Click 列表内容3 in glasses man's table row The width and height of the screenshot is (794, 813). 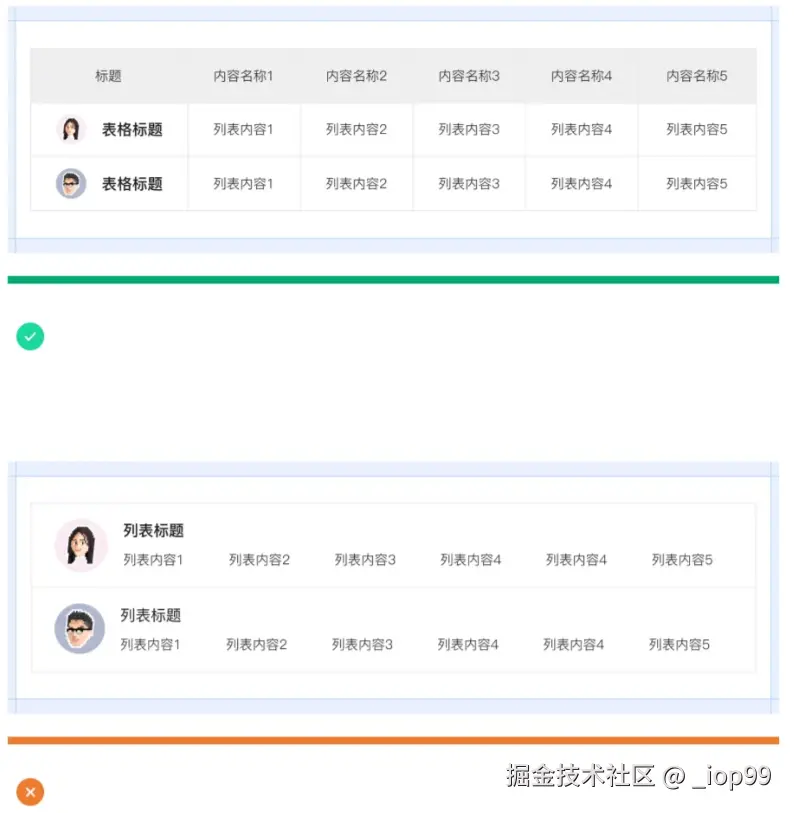[x=469, y=184]
